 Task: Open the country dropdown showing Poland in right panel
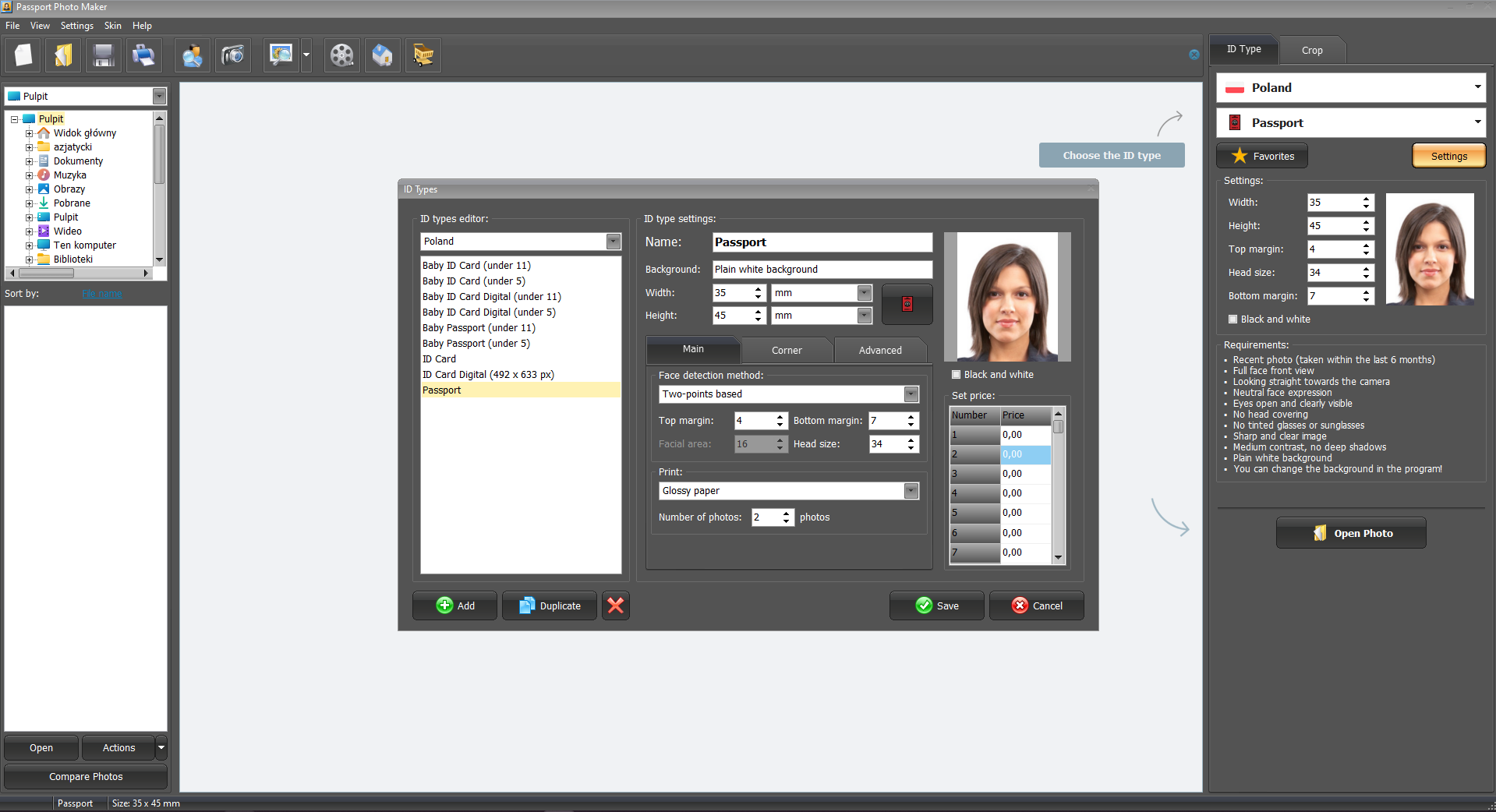tap(1351, 87)
